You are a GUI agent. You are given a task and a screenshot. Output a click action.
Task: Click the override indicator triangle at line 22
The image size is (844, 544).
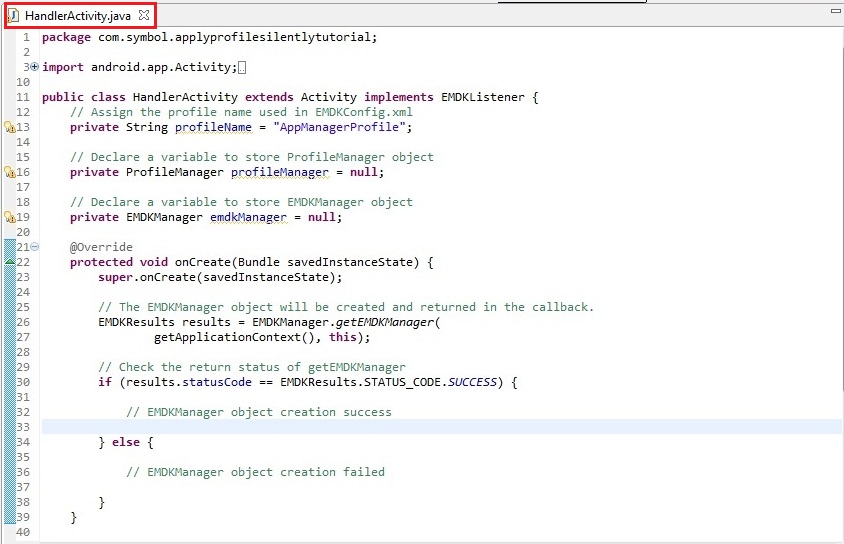(9, 261)
